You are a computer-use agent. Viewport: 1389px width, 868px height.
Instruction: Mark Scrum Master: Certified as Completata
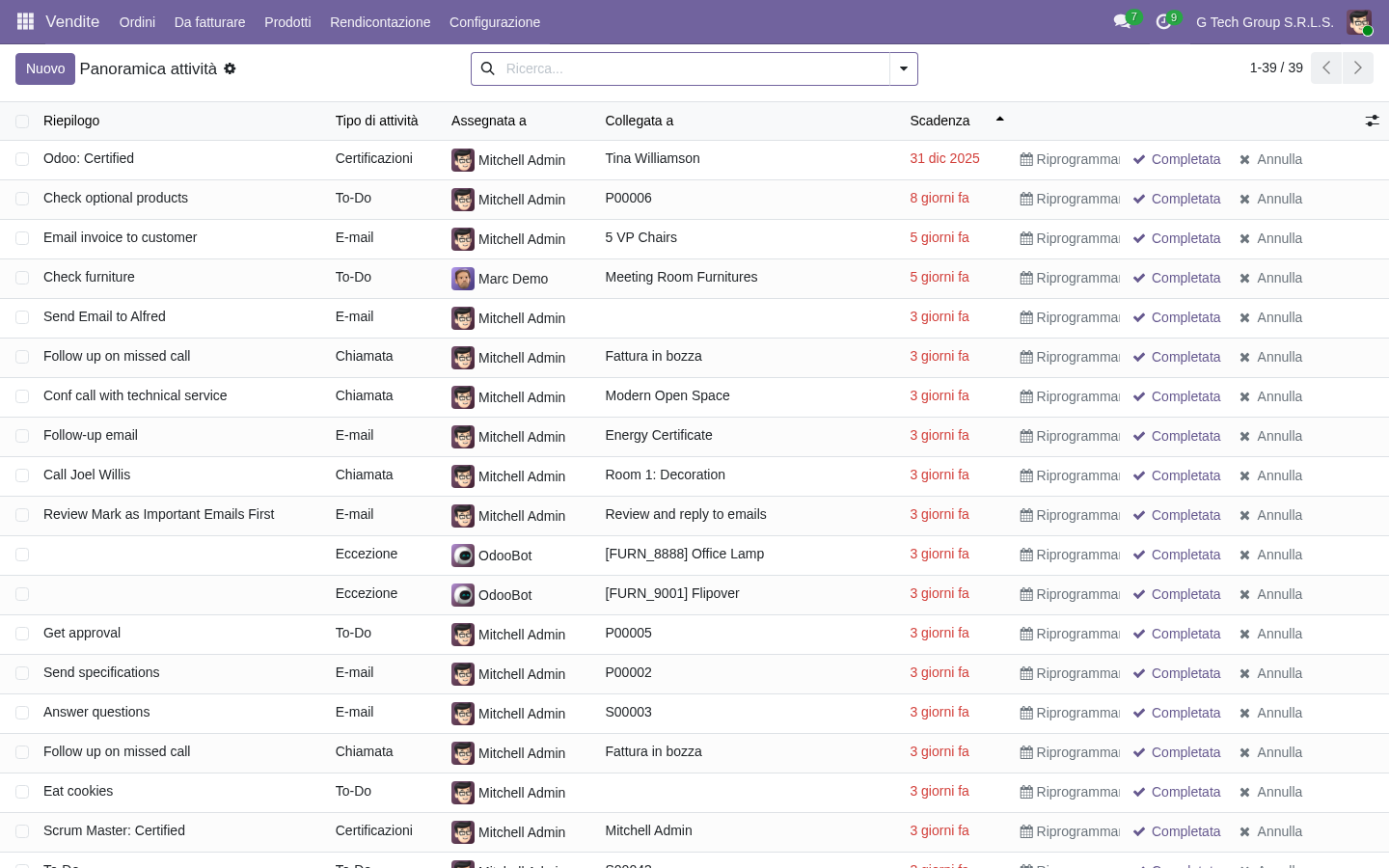pos(1177,831)
